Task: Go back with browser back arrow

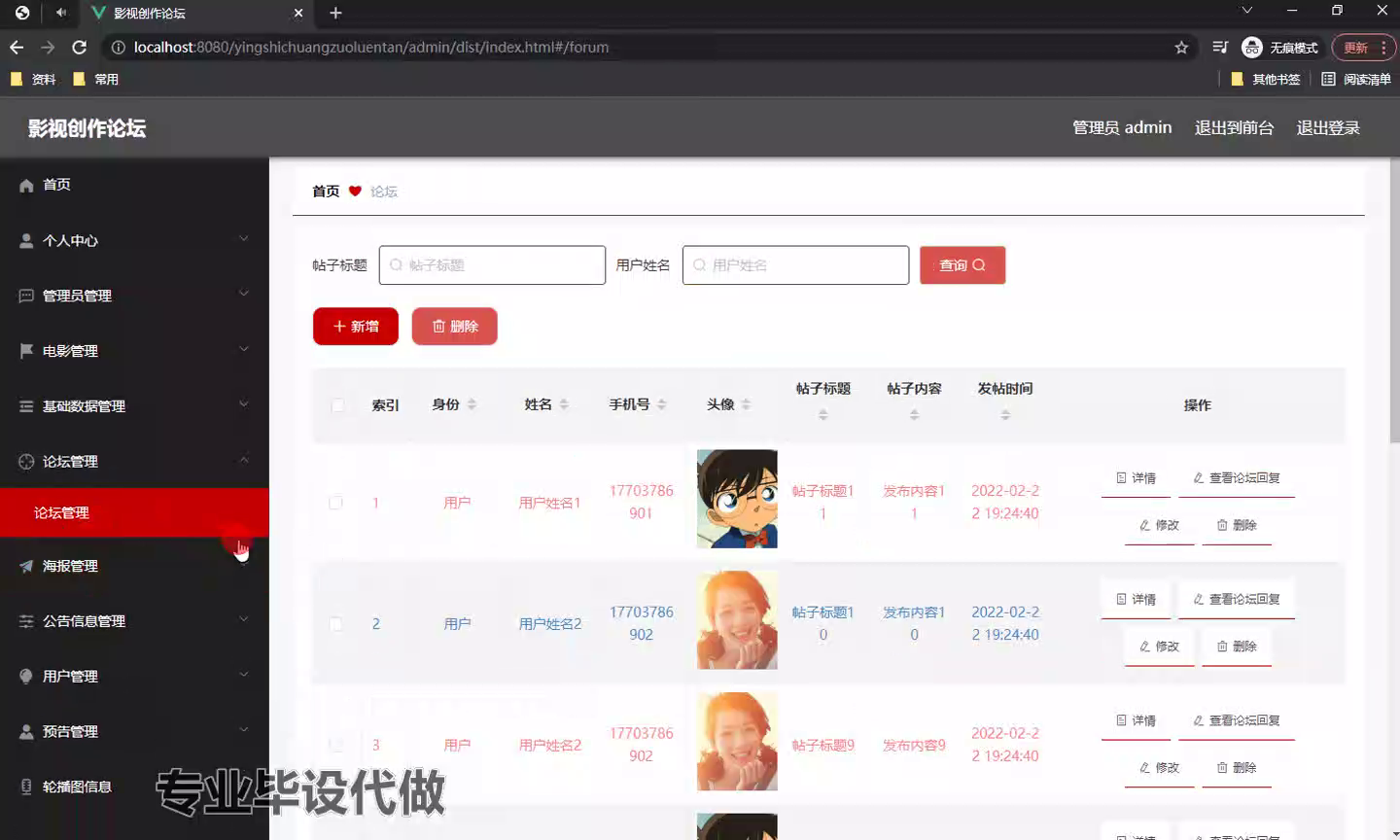Action: coord(17,48)
